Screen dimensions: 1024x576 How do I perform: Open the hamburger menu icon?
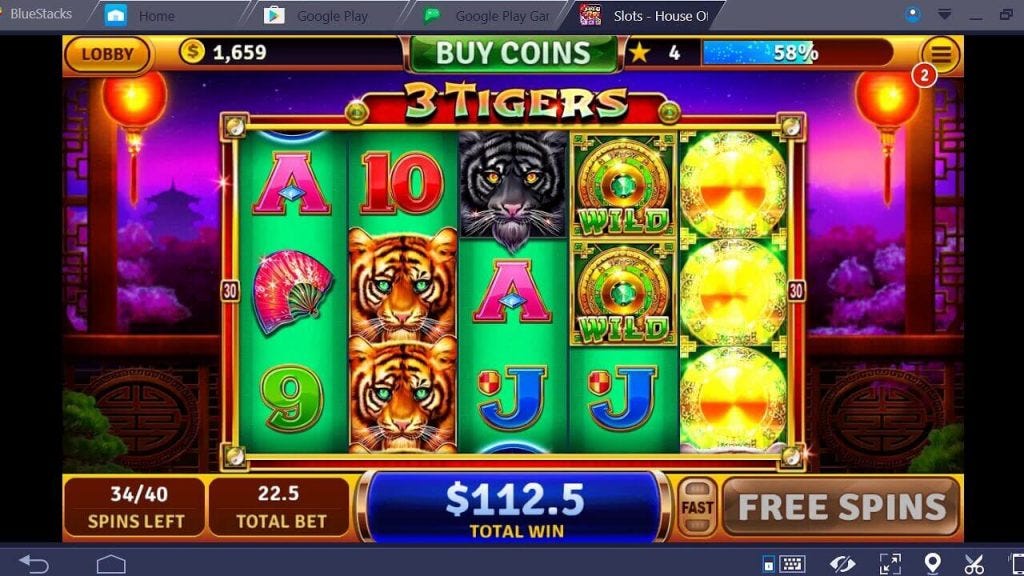click(940, 54)
